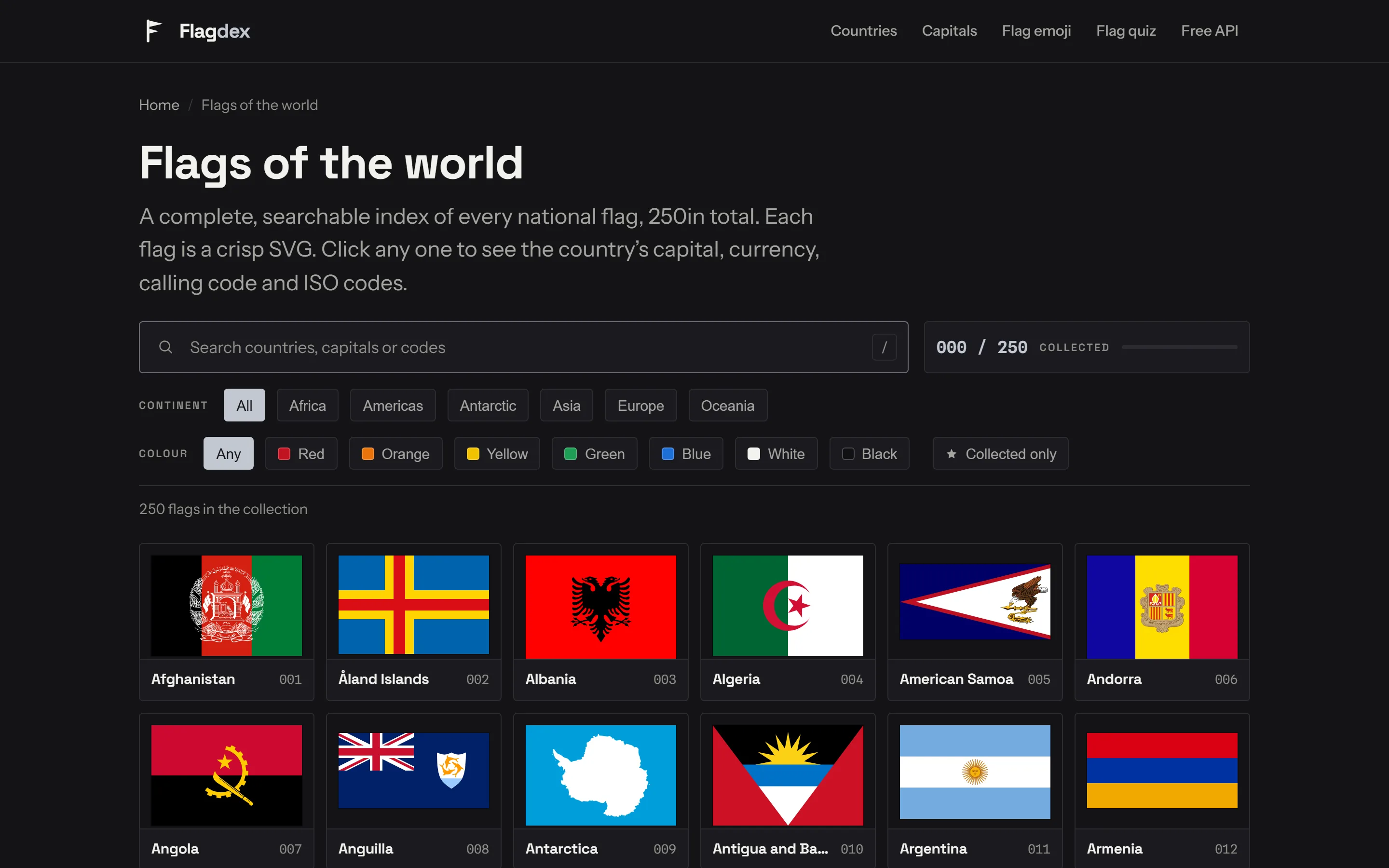Click the Antarctica card name
This screenshot has width=1389, height=868.
[x=561, y=849]
